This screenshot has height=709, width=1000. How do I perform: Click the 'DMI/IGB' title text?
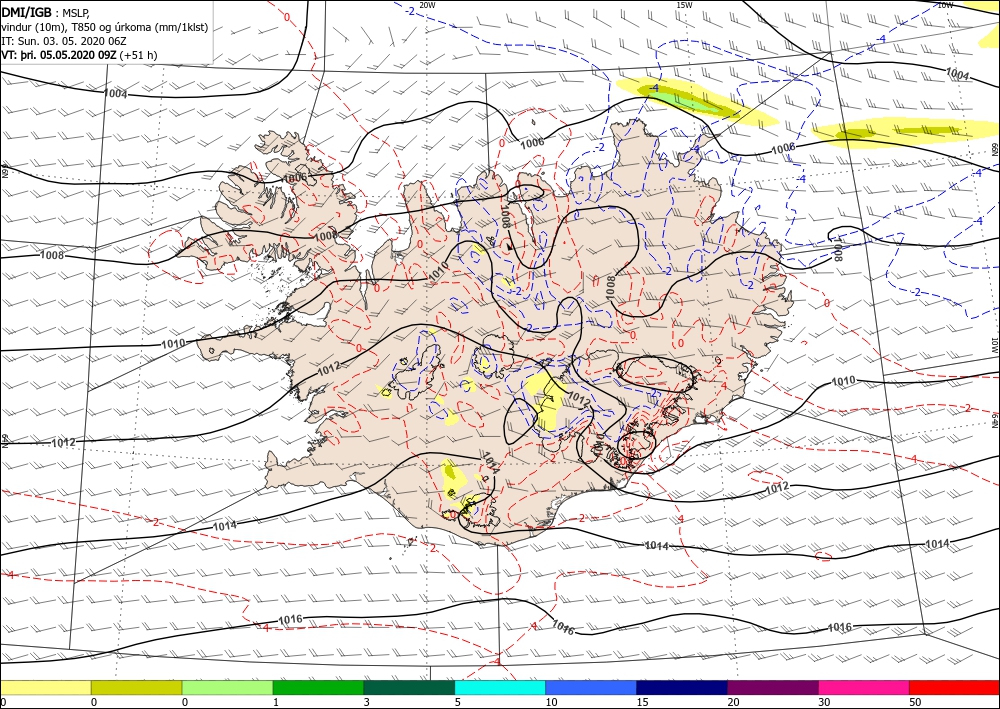27,13
